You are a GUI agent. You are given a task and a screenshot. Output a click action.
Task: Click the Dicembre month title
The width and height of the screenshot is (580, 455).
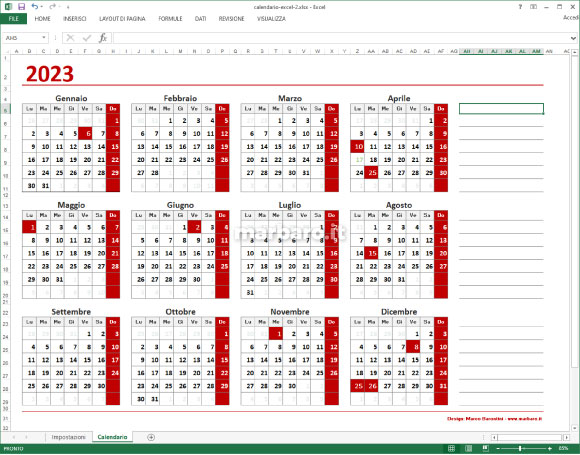pos(399,311)
